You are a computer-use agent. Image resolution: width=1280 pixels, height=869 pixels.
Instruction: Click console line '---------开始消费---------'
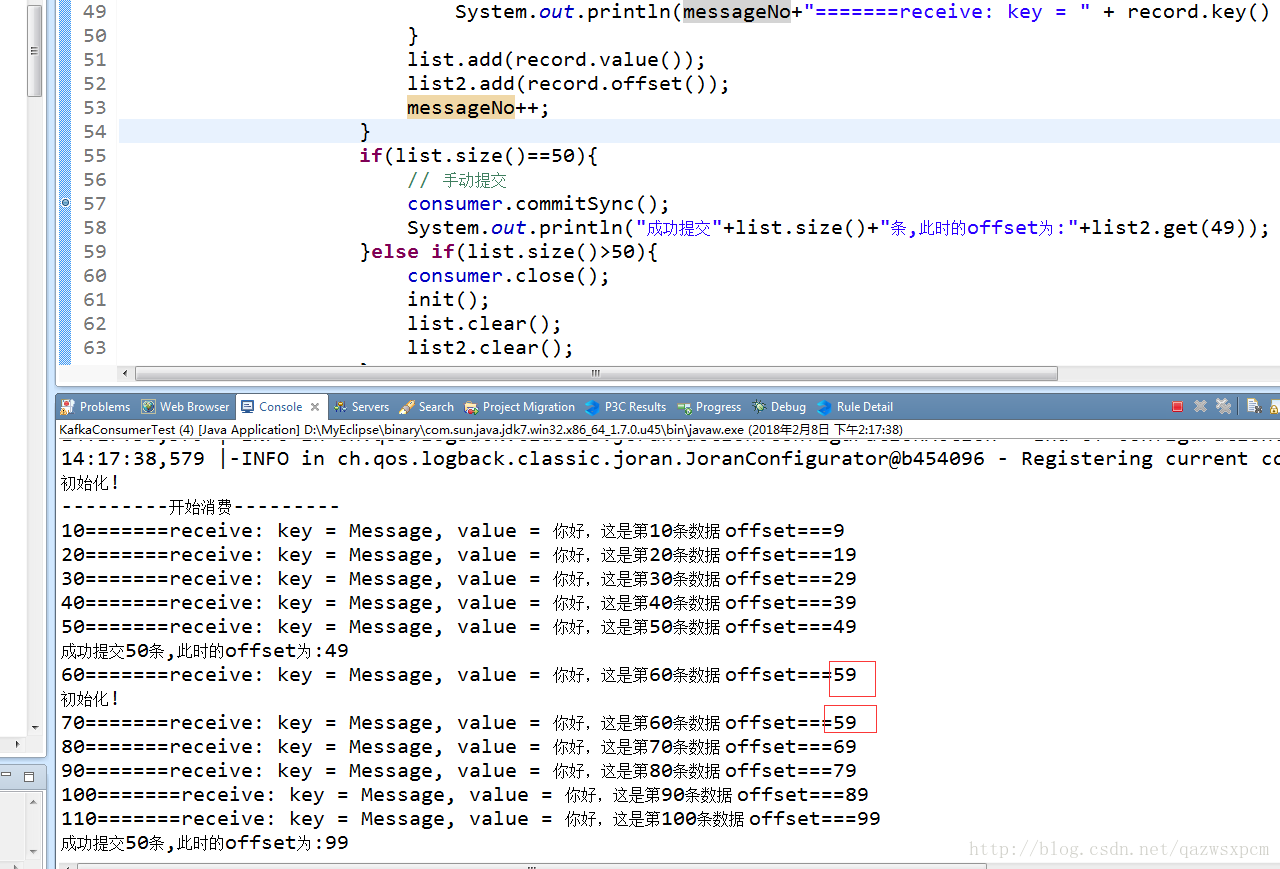200,507
